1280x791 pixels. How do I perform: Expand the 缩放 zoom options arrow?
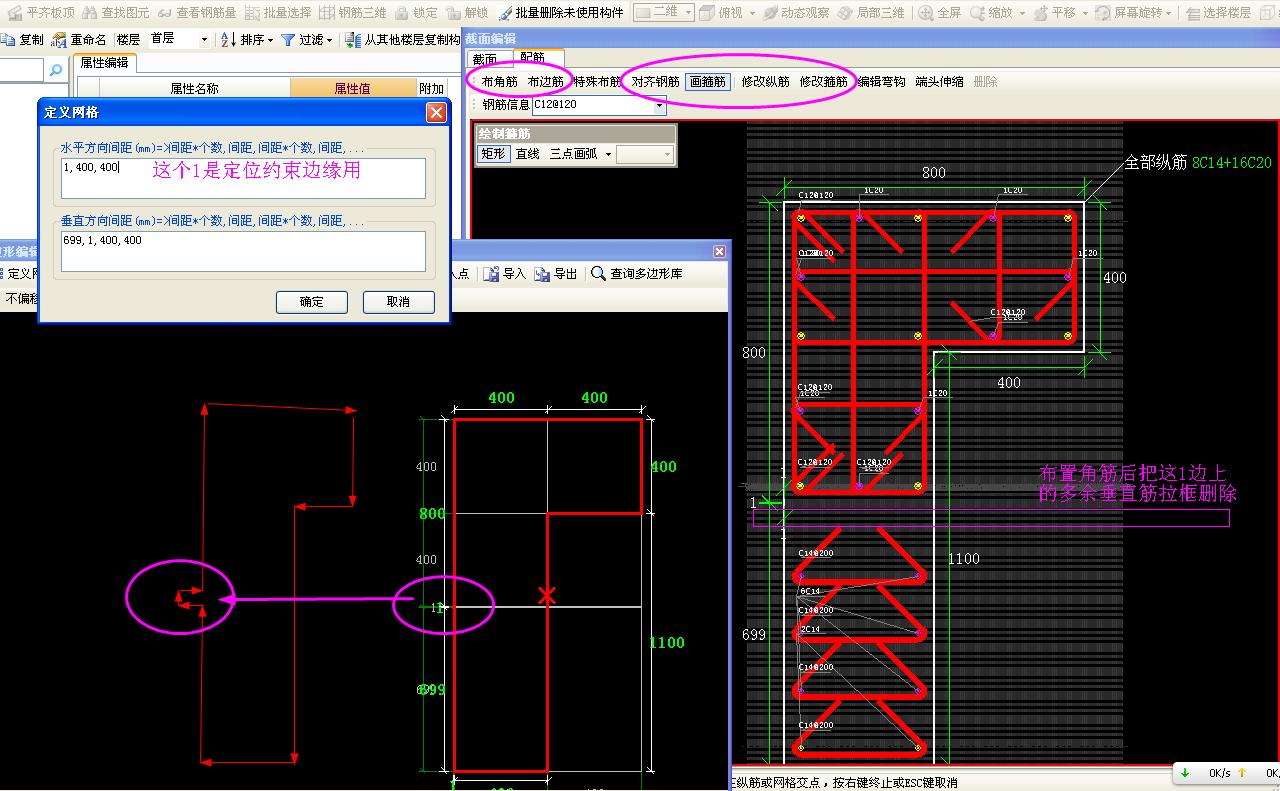(x=1021, y=13)
